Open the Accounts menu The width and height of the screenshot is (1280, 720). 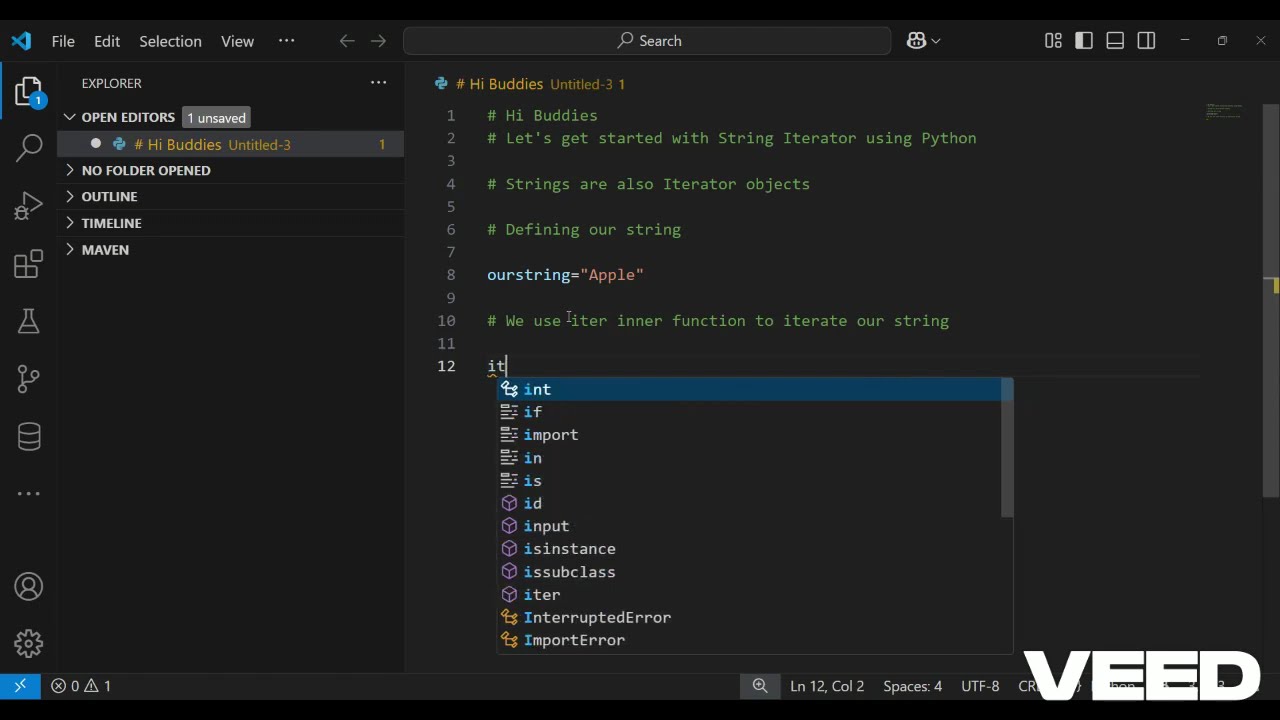pyautogui.click(x=29, y=587)
